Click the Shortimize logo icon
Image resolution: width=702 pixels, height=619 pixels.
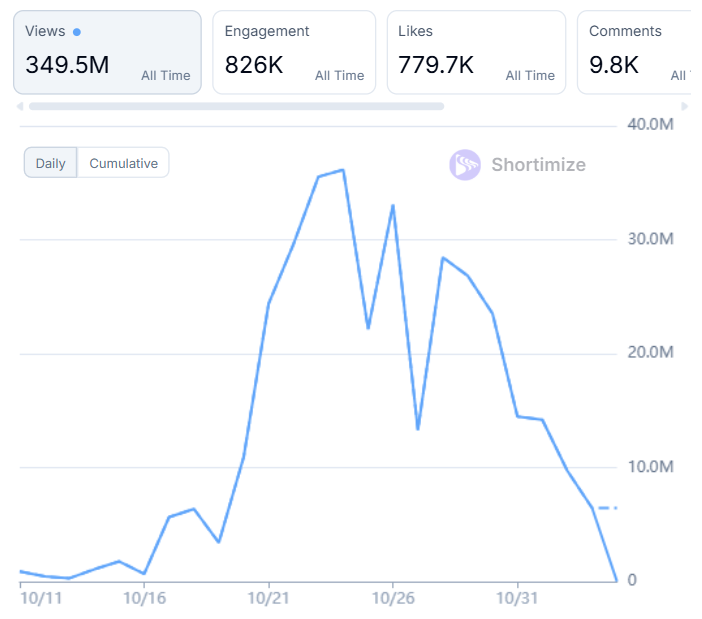pos(465,165)
